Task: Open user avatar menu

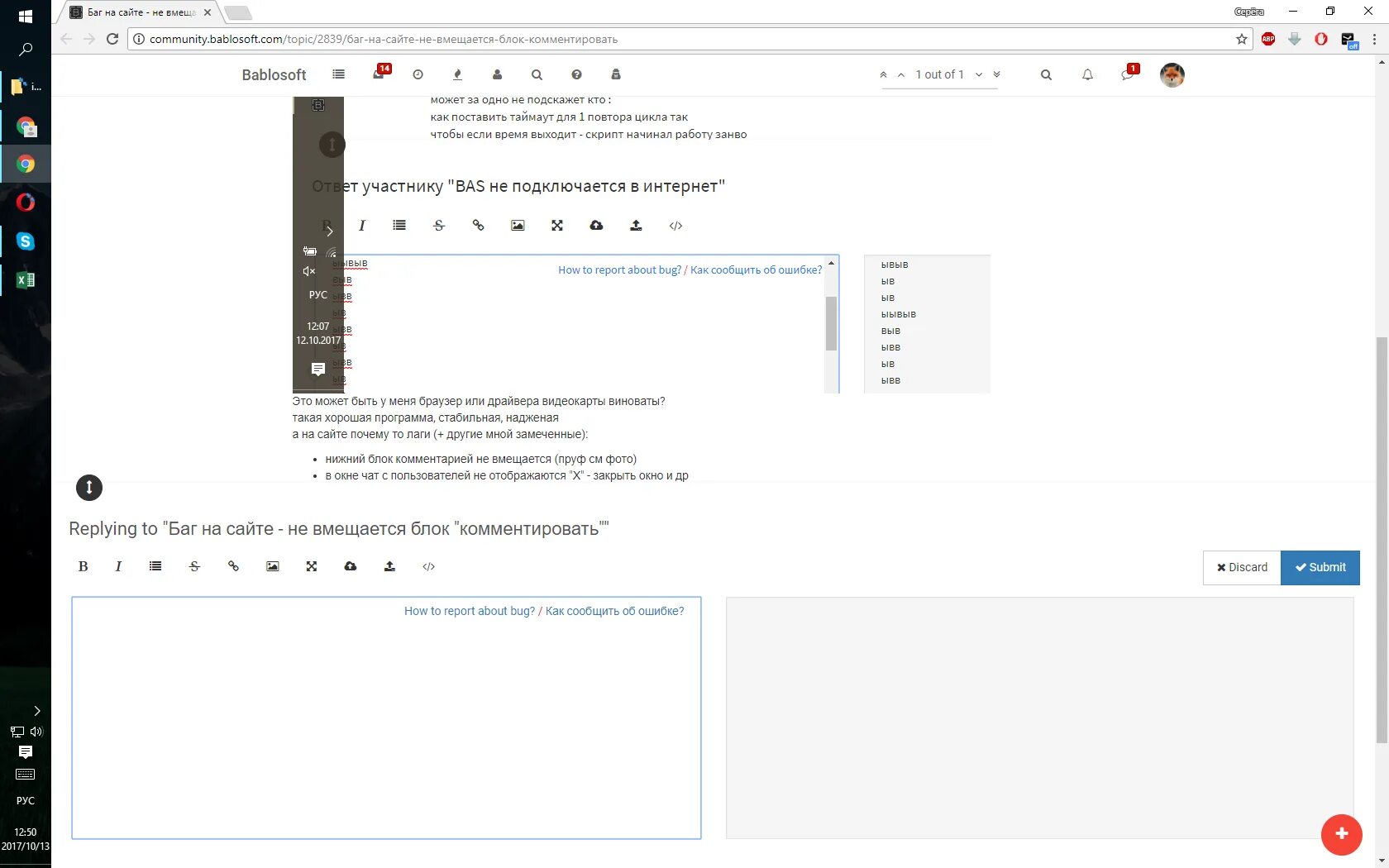Action: click(x=1172, y=74)
